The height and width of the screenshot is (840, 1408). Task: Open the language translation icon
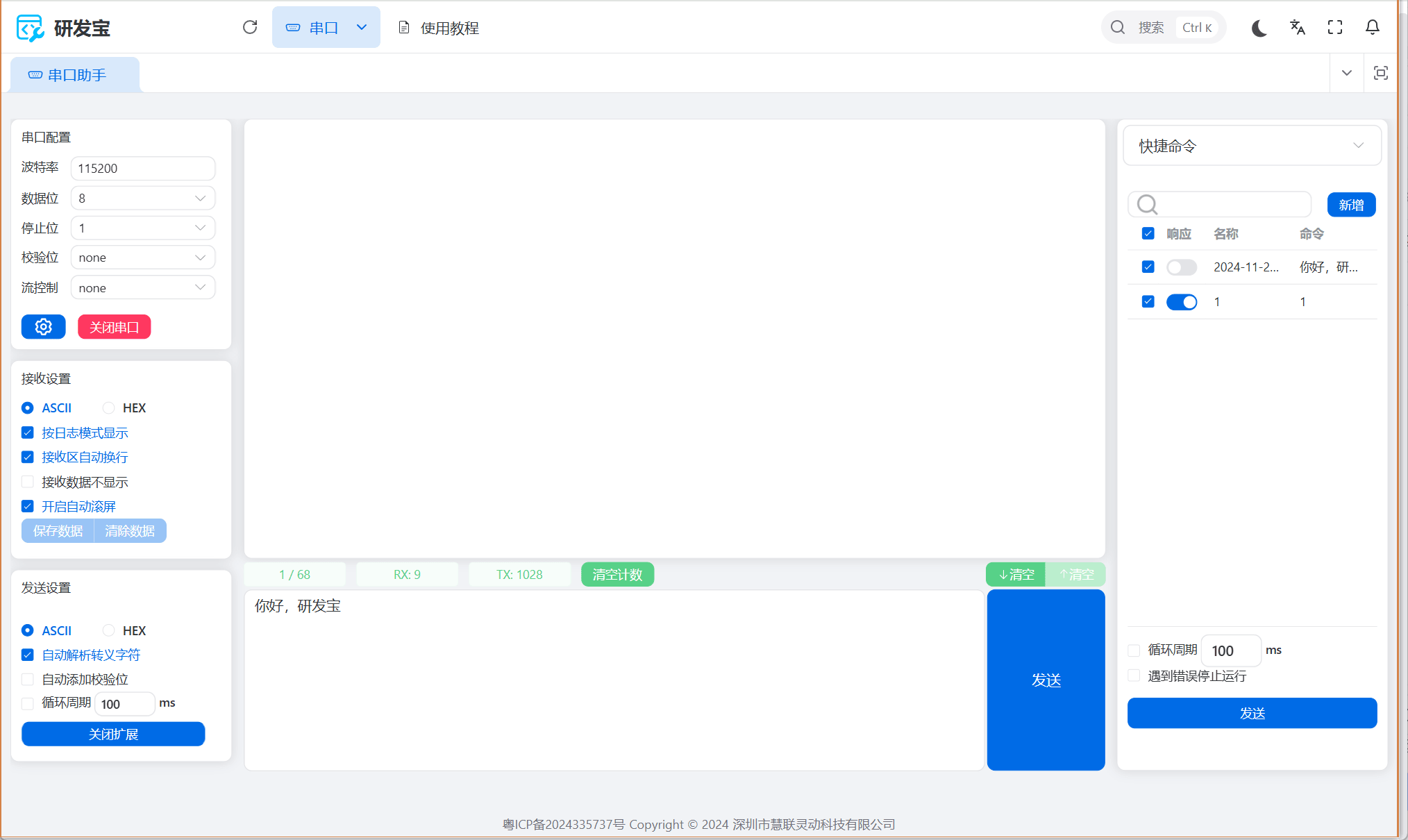[x=1297, y=28]
